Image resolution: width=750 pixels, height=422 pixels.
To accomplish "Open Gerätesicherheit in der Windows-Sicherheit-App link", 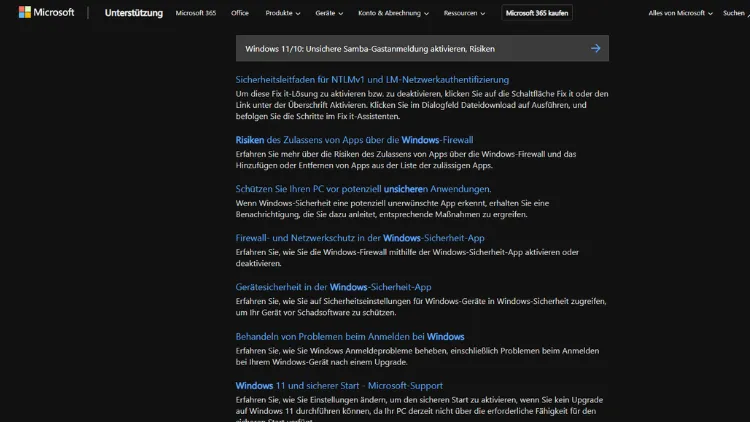I will coord(333,287).
